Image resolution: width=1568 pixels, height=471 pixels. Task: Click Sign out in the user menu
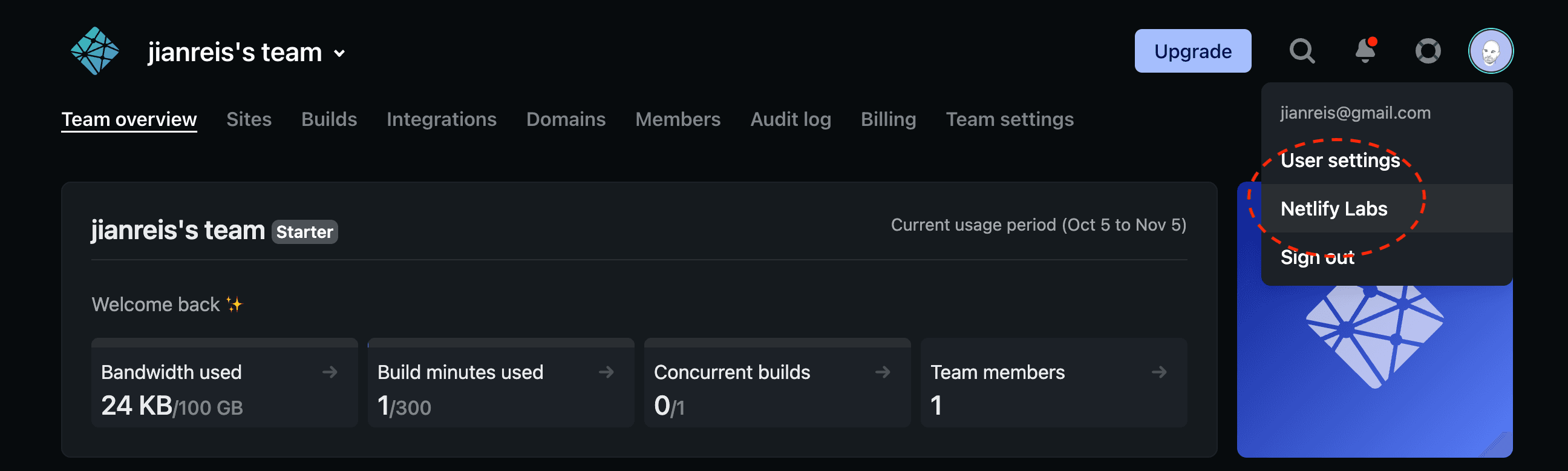1317,257
